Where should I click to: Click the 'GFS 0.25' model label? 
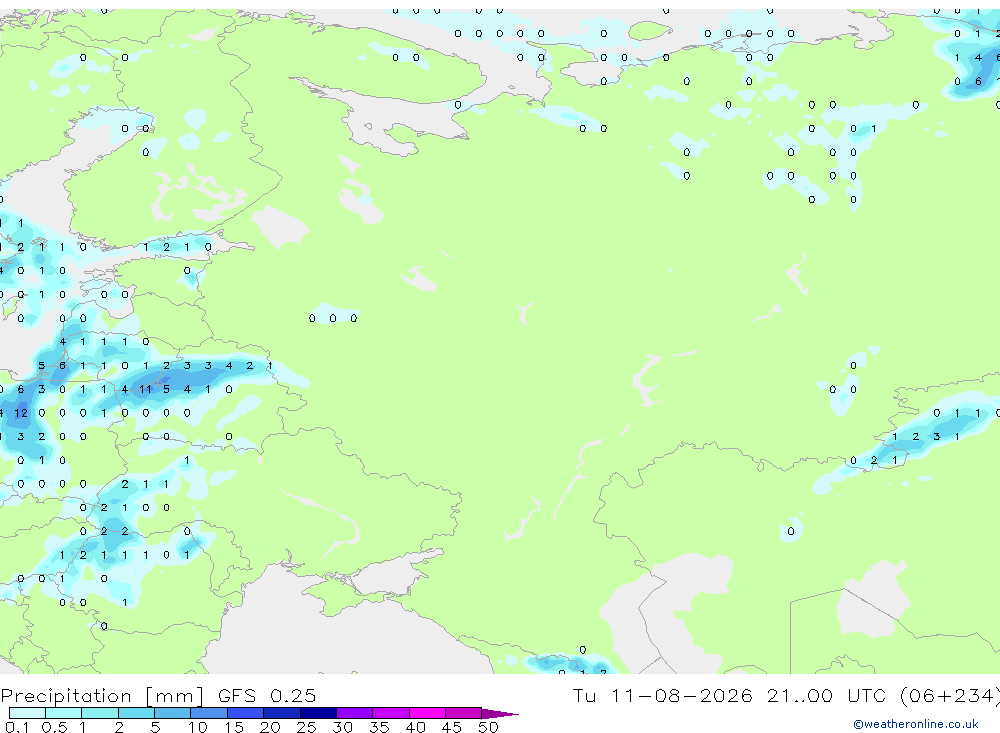pos(267,696)
